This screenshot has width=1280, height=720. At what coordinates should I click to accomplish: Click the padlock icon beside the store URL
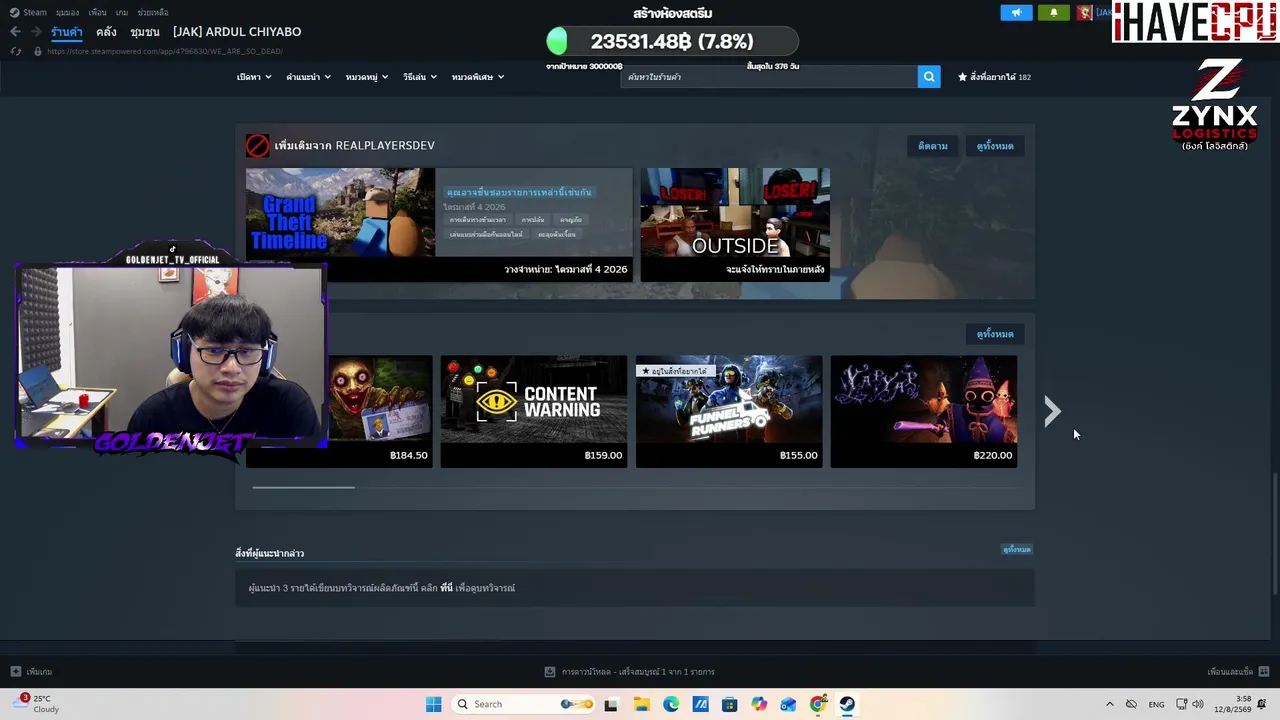pyautogui.click(x=37, y=51)
